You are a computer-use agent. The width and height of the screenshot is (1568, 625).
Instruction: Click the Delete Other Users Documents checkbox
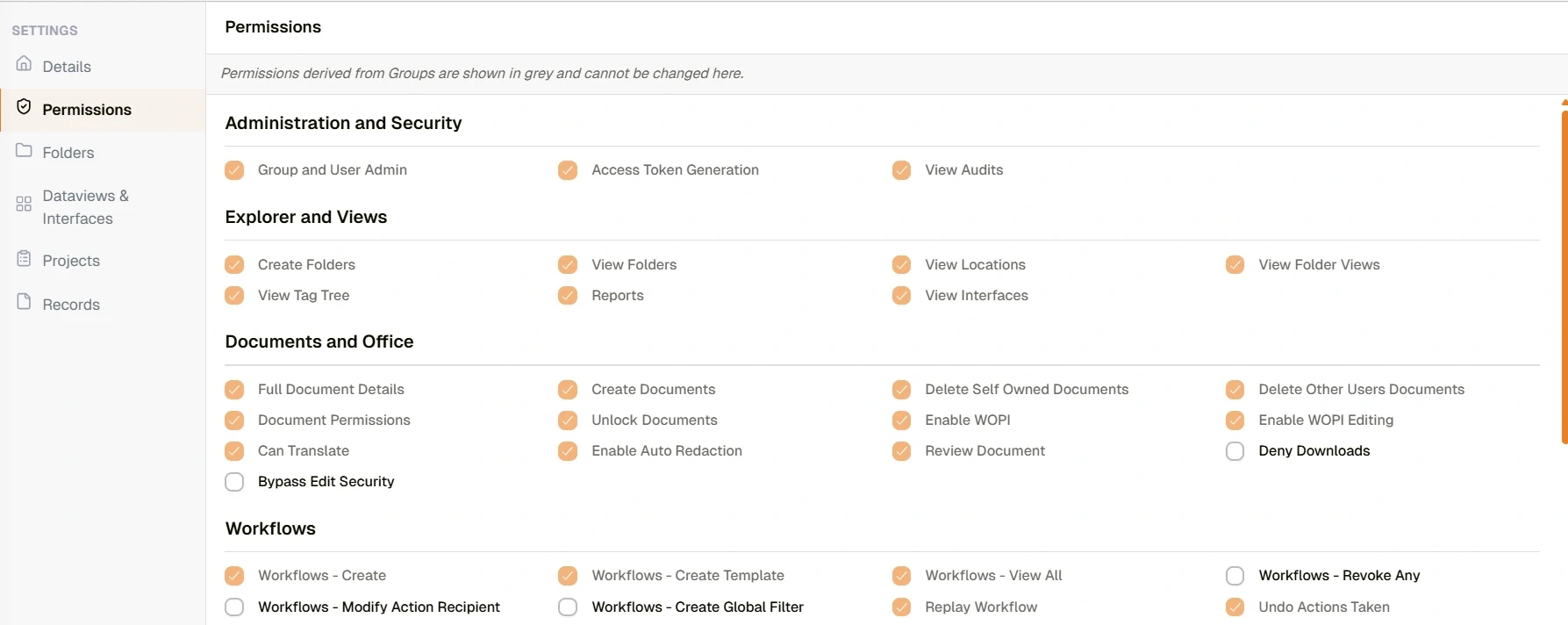pyautogui.click(x=1235, y=390)
